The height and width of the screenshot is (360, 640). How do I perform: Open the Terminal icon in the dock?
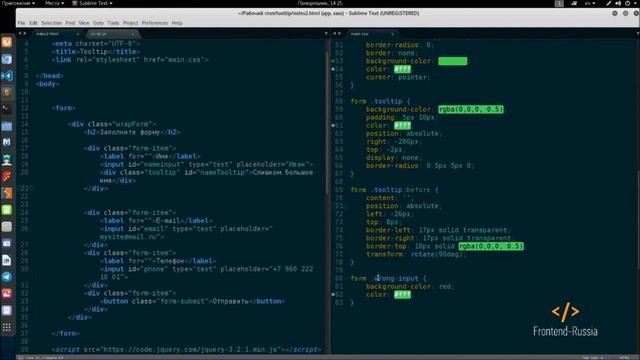click(x=7, y=109)
